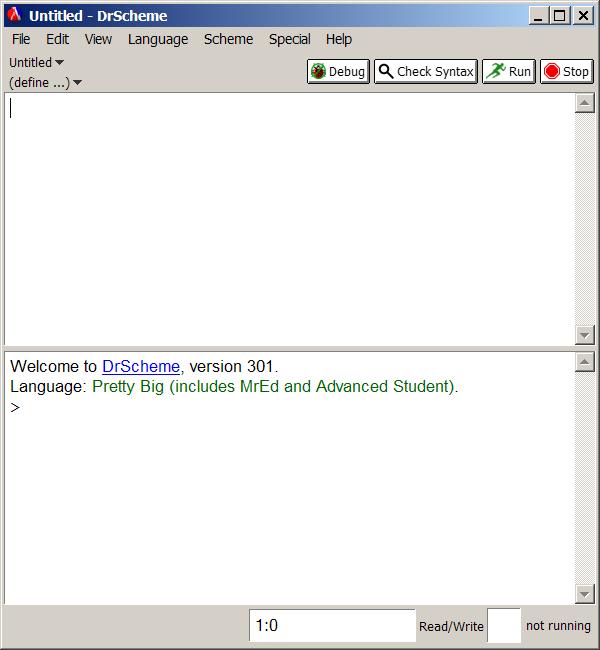This screenshot has height=650, width=600.
Task: Click the interactions pane scroll up arrow
Action: click(585, 363)
